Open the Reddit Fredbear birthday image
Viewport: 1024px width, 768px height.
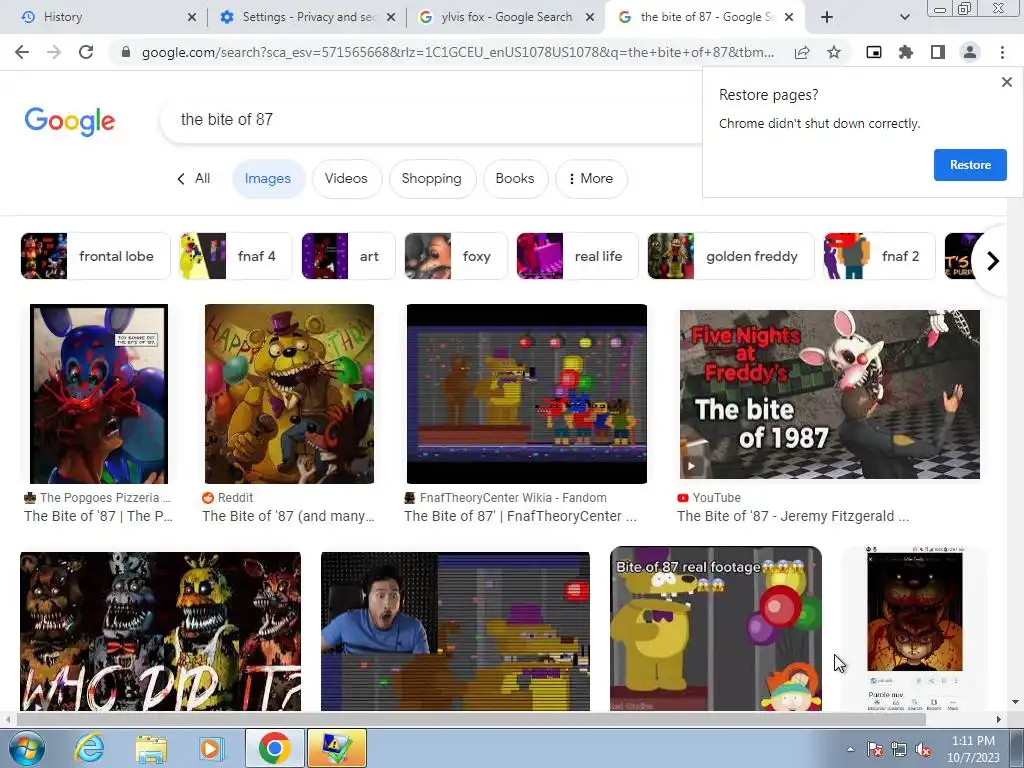coord(289,394)
